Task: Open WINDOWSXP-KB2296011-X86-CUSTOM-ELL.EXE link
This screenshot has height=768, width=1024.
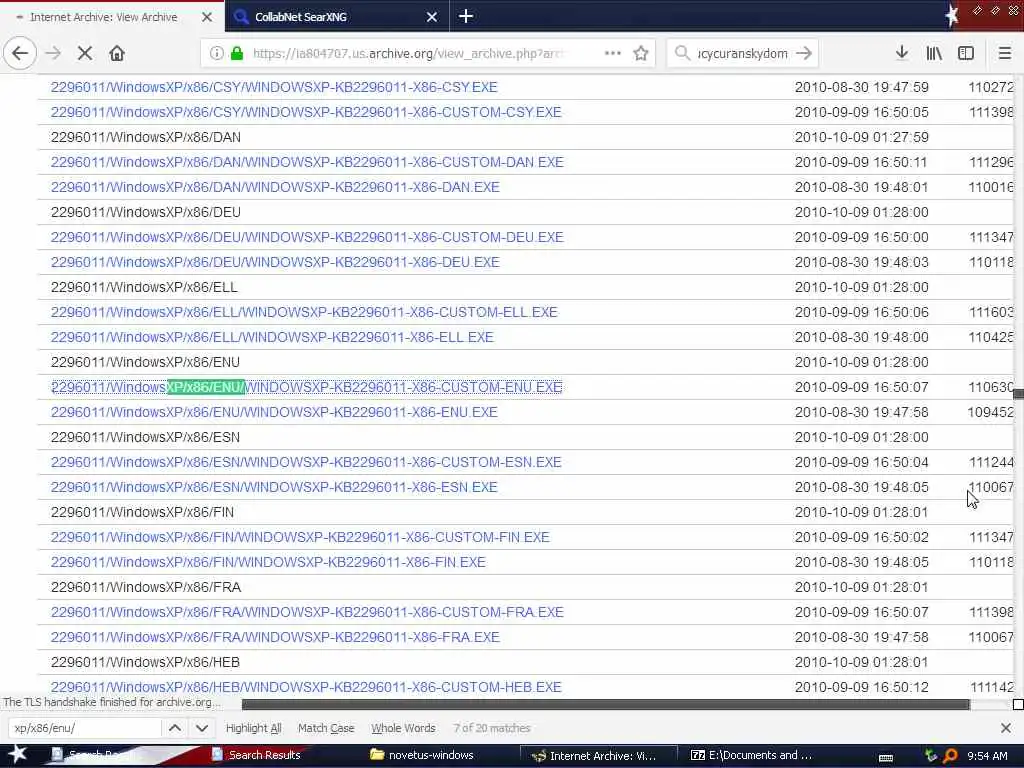Action: (x=304, y=312)
